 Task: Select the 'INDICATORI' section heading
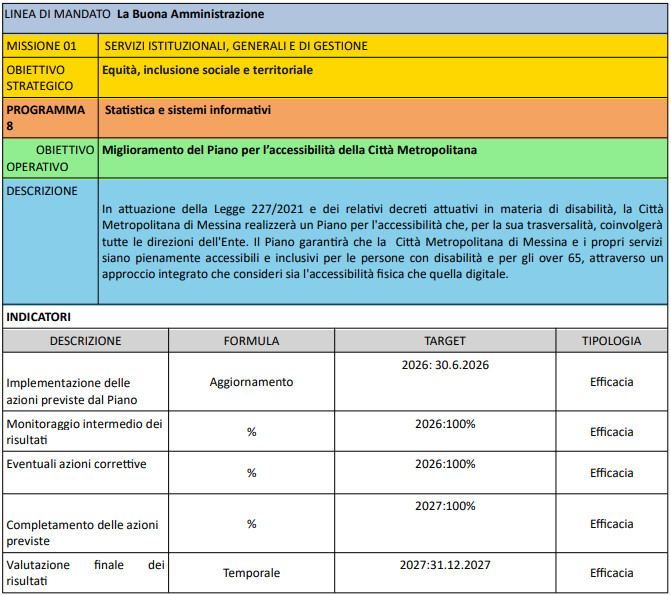39,317
